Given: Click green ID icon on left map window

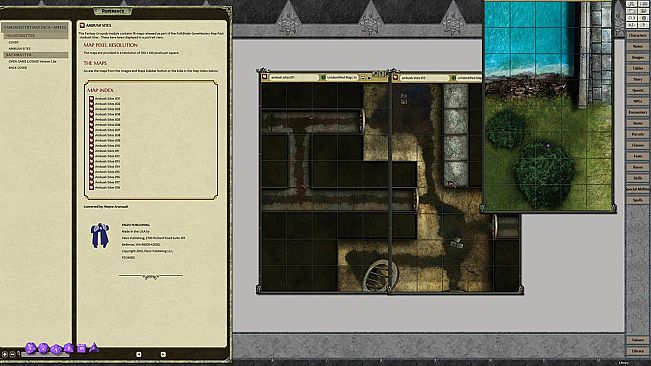Looking at the screenshot, I should pyautogui.click(x=323, y=78).
